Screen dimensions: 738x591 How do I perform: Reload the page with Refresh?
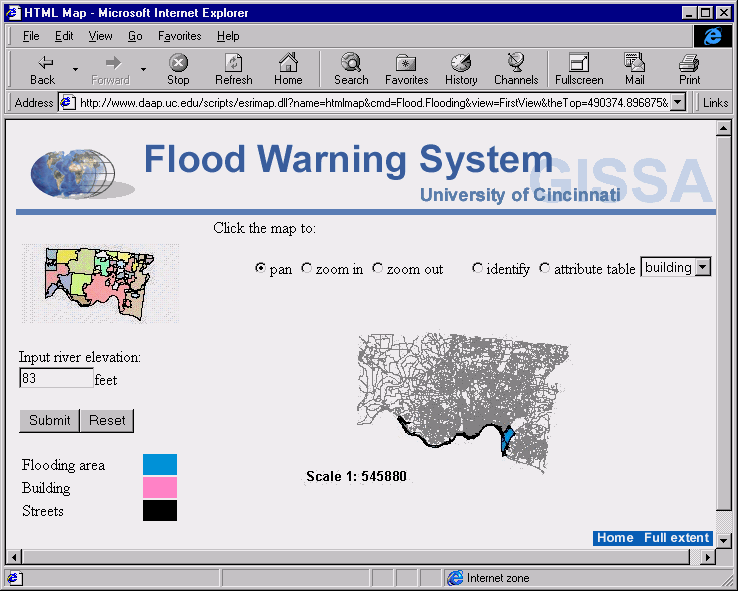233,69
